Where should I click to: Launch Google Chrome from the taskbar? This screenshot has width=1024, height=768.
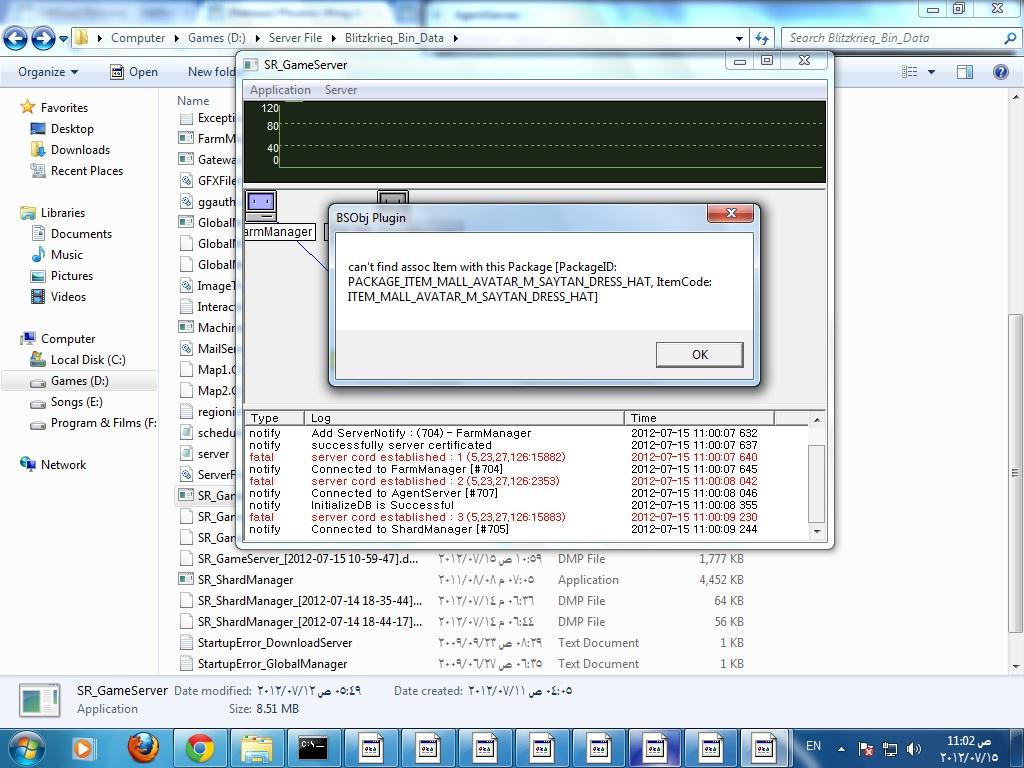coord(200,747)
